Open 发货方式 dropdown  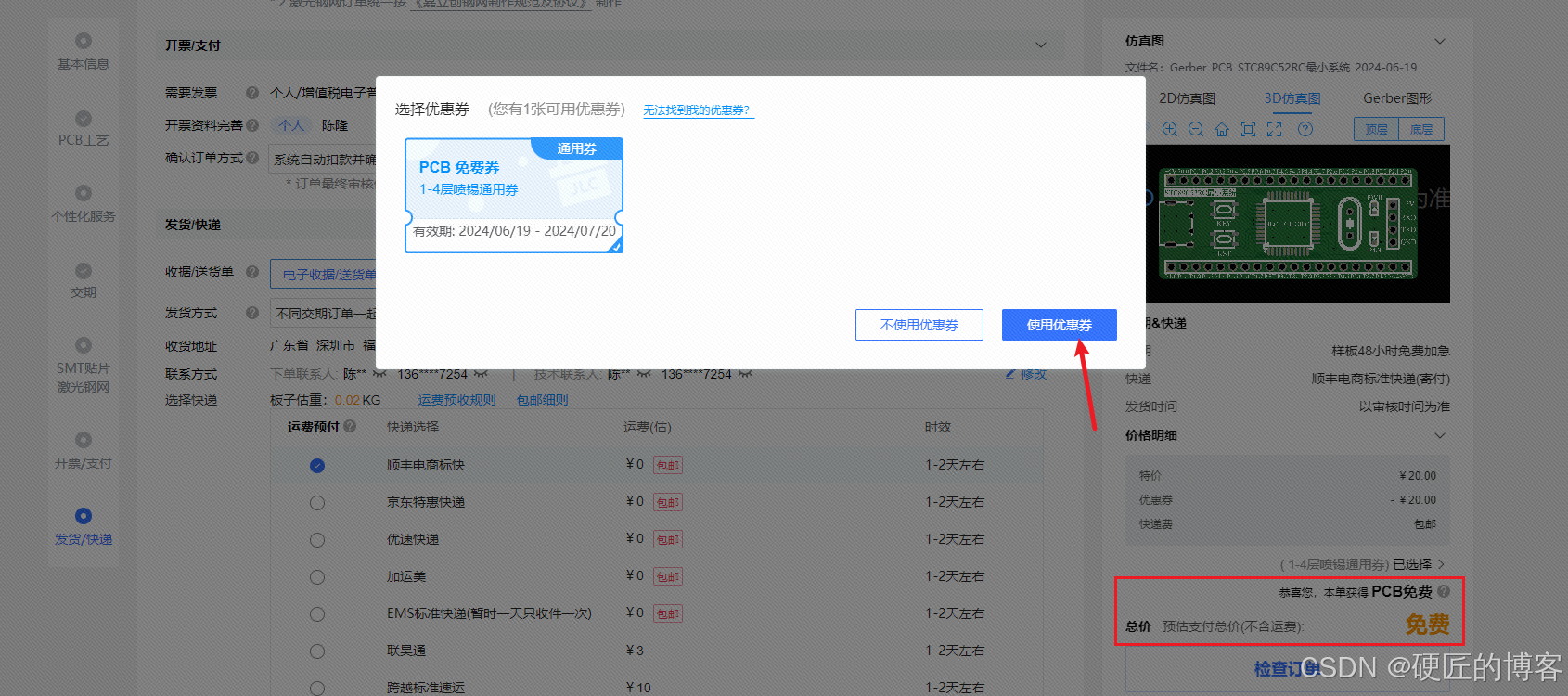[x=324, y=314]
